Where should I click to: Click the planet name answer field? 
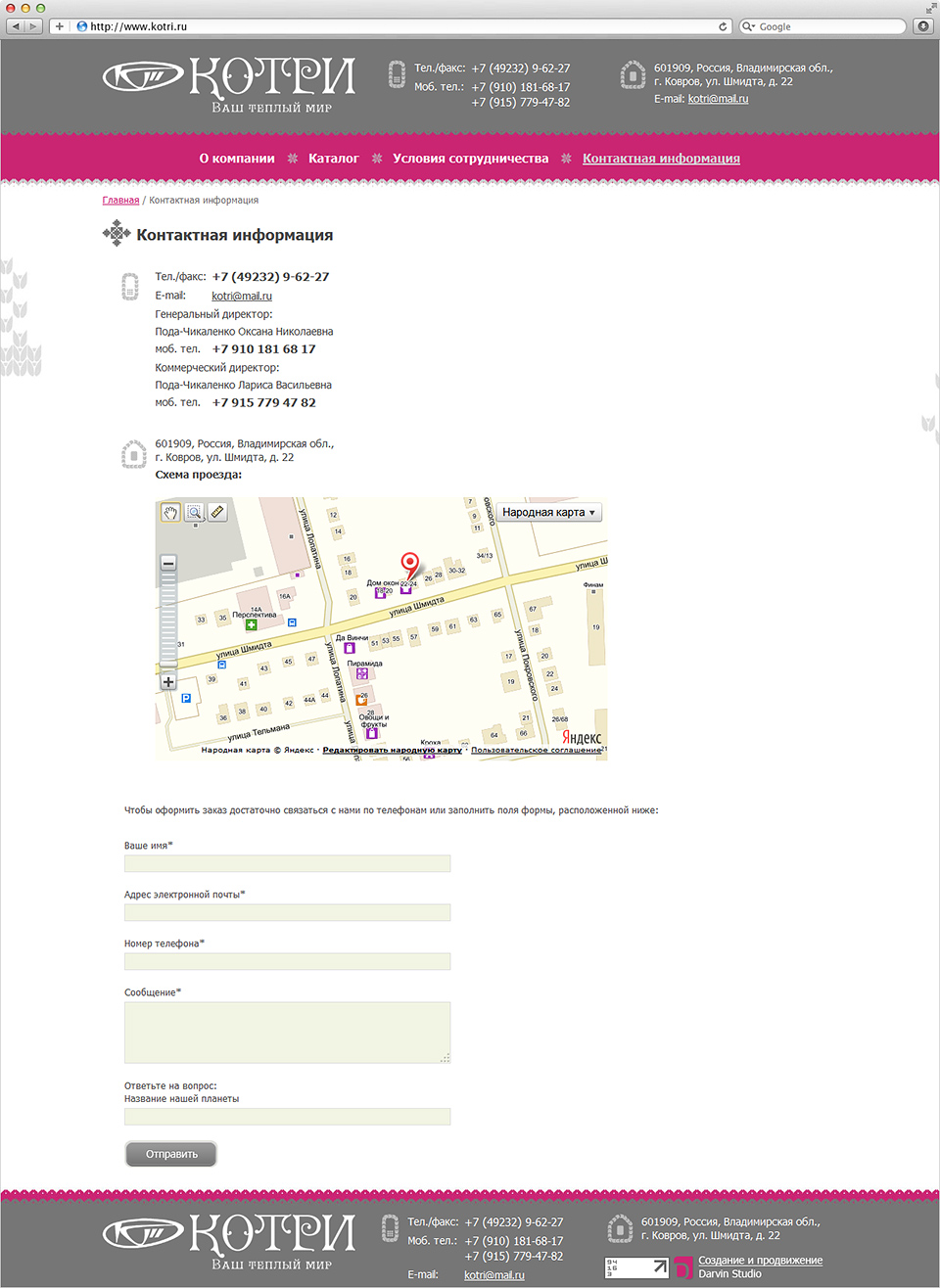tap(287, 1117)
